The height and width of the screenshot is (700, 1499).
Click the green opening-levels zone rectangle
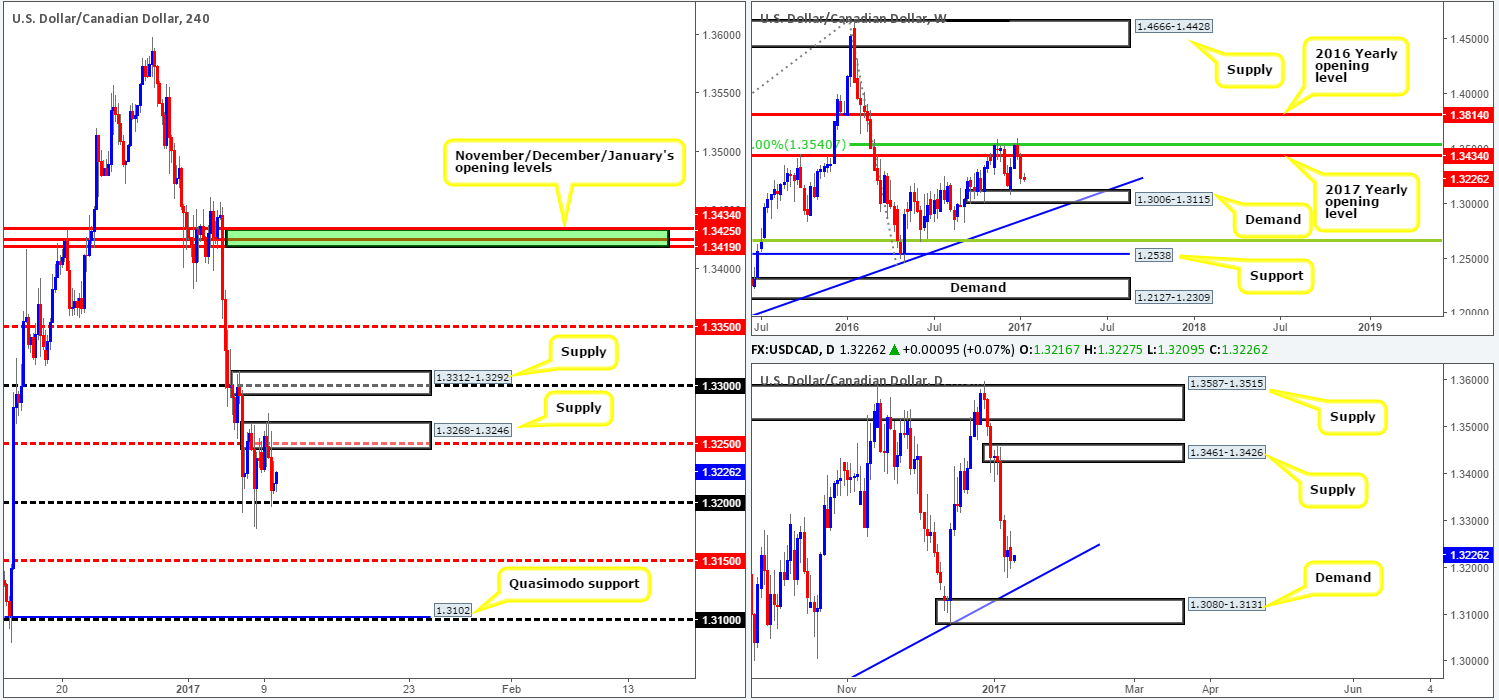pos(447,238)
